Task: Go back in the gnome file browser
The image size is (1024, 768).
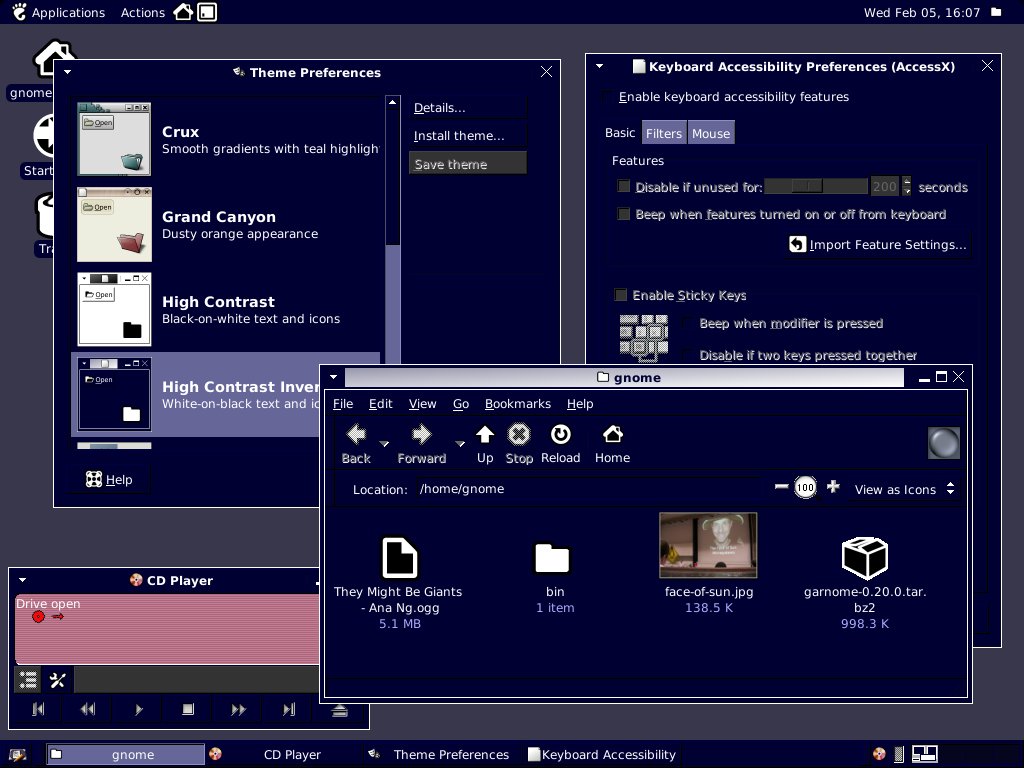Action: [356, 444]
